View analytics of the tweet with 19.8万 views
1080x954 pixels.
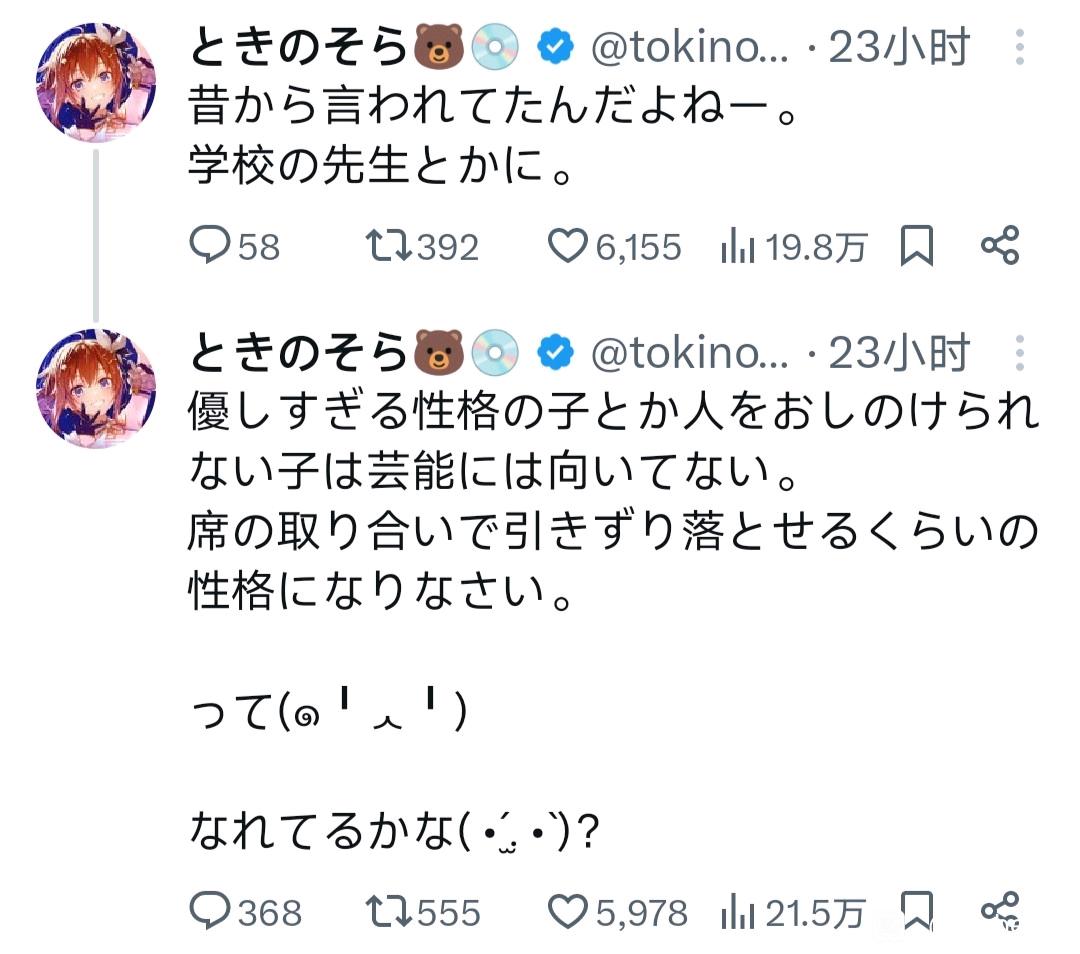(793, 247)
